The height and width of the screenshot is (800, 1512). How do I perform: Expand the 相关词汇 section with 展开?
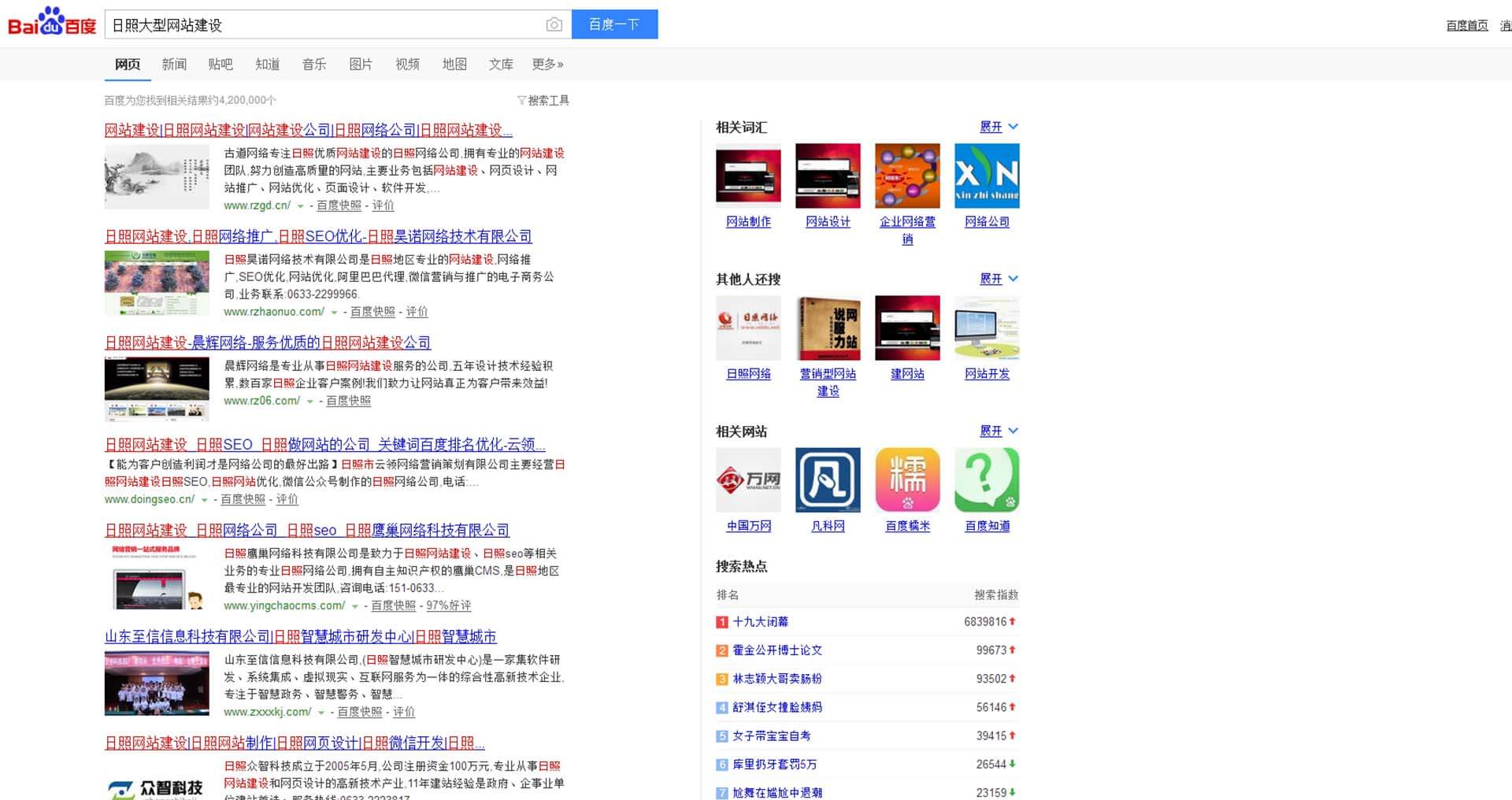999,127
